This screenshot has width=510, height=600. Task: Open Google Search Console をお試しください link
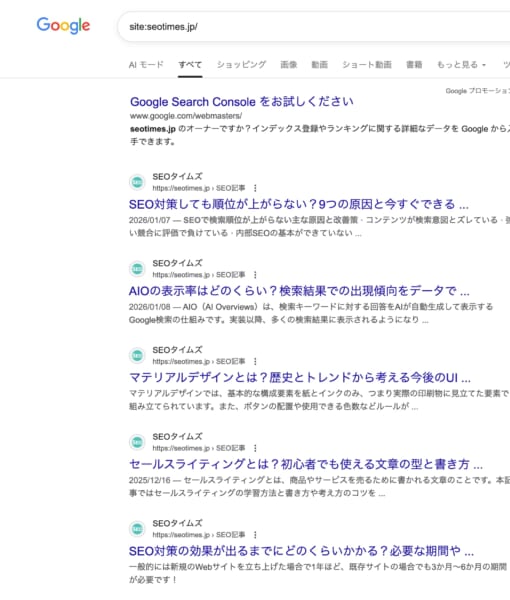(x=241, y=102)
